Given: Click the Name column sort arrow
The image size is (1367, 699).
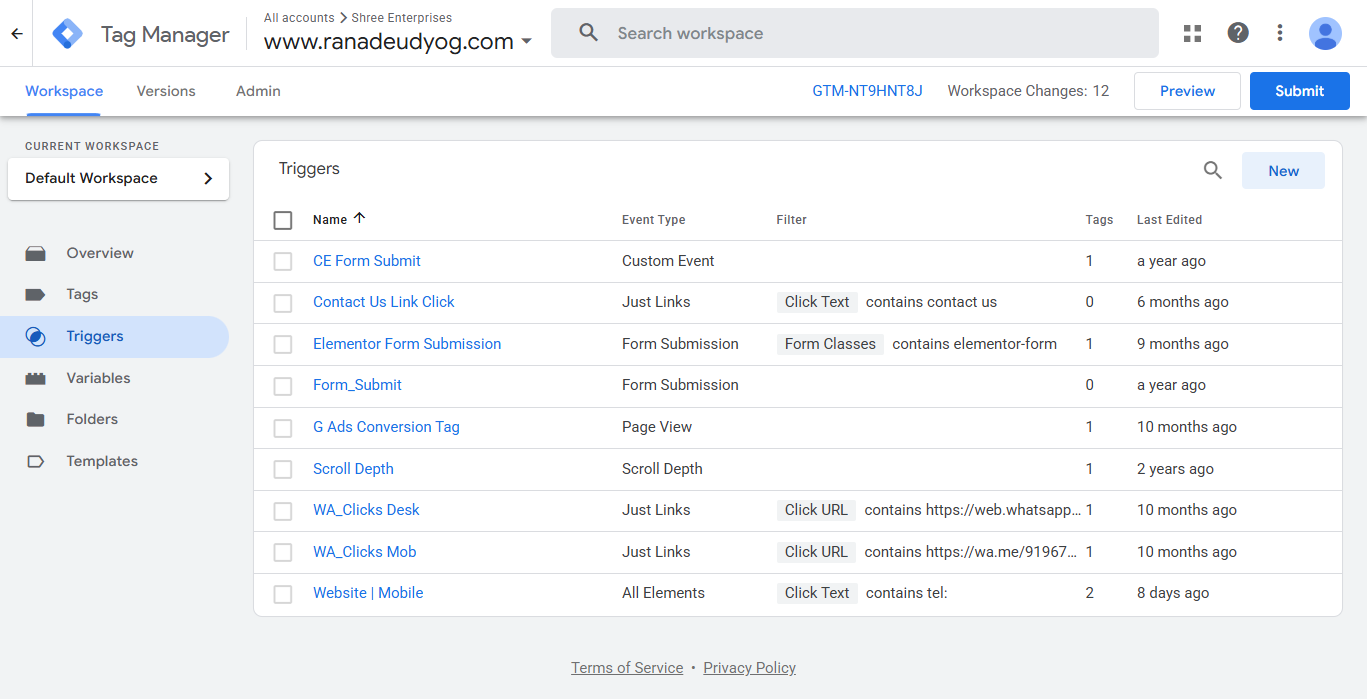Looking at the screenshot, I should tap(360, 218).
